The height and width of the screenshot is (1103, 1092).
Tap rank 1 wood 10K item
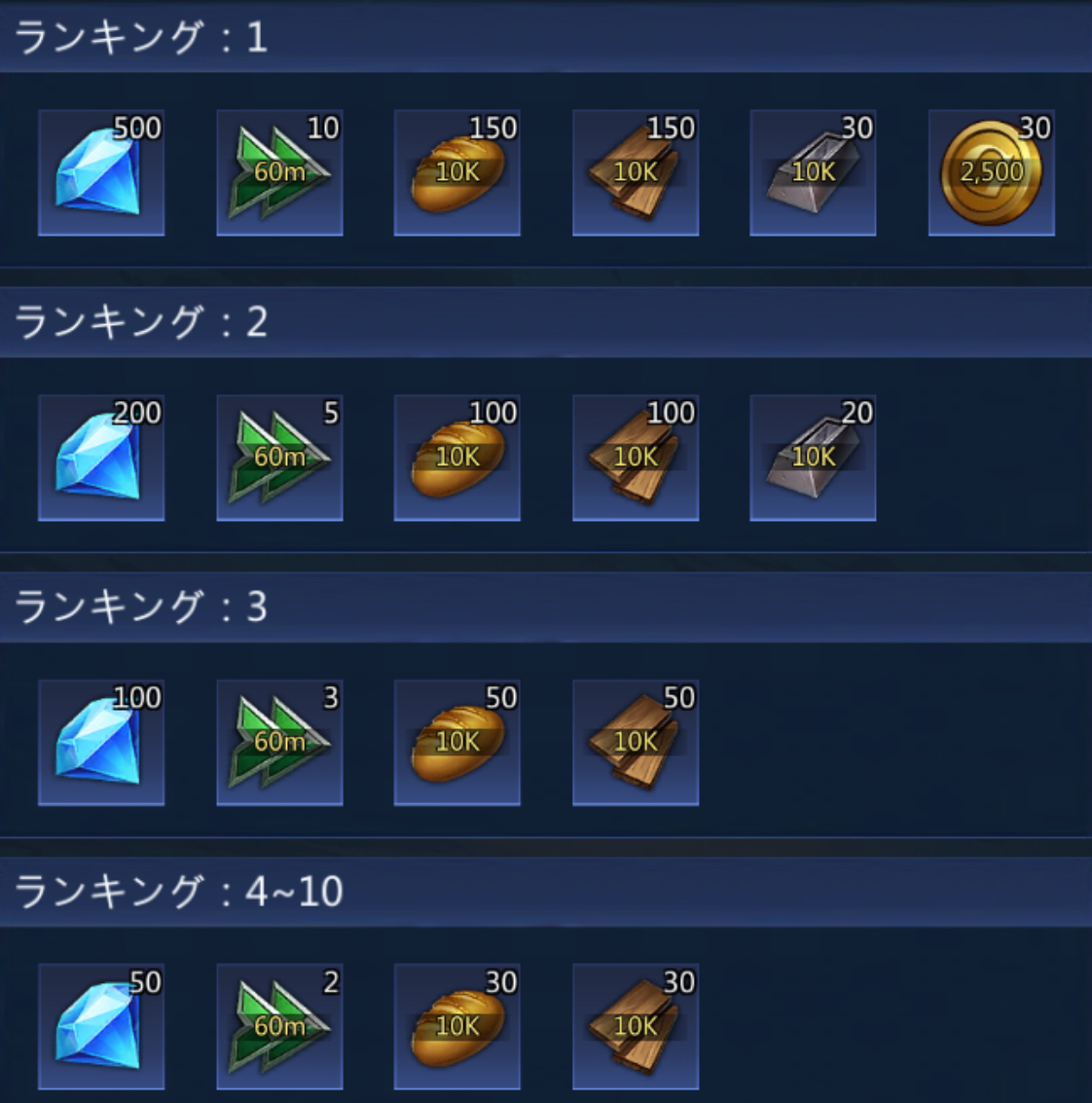tap(636, 172)
